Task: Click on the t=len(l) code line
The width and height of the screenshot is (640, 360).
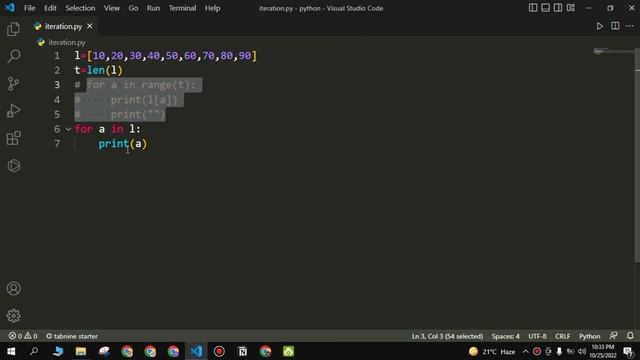Action: (98, 70)
